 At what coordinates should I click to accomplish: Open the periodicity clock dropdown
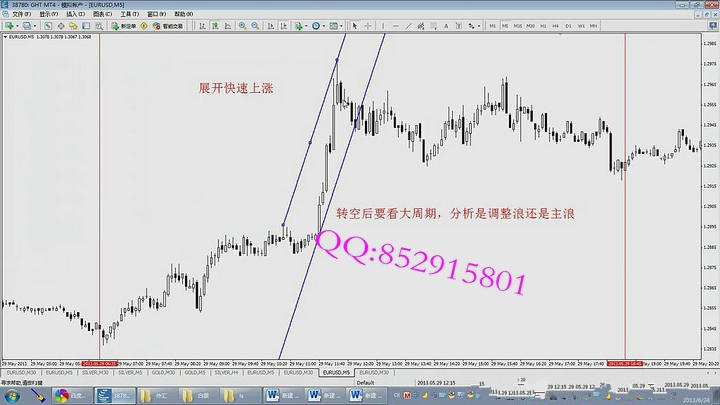click(x=322, y=26)
